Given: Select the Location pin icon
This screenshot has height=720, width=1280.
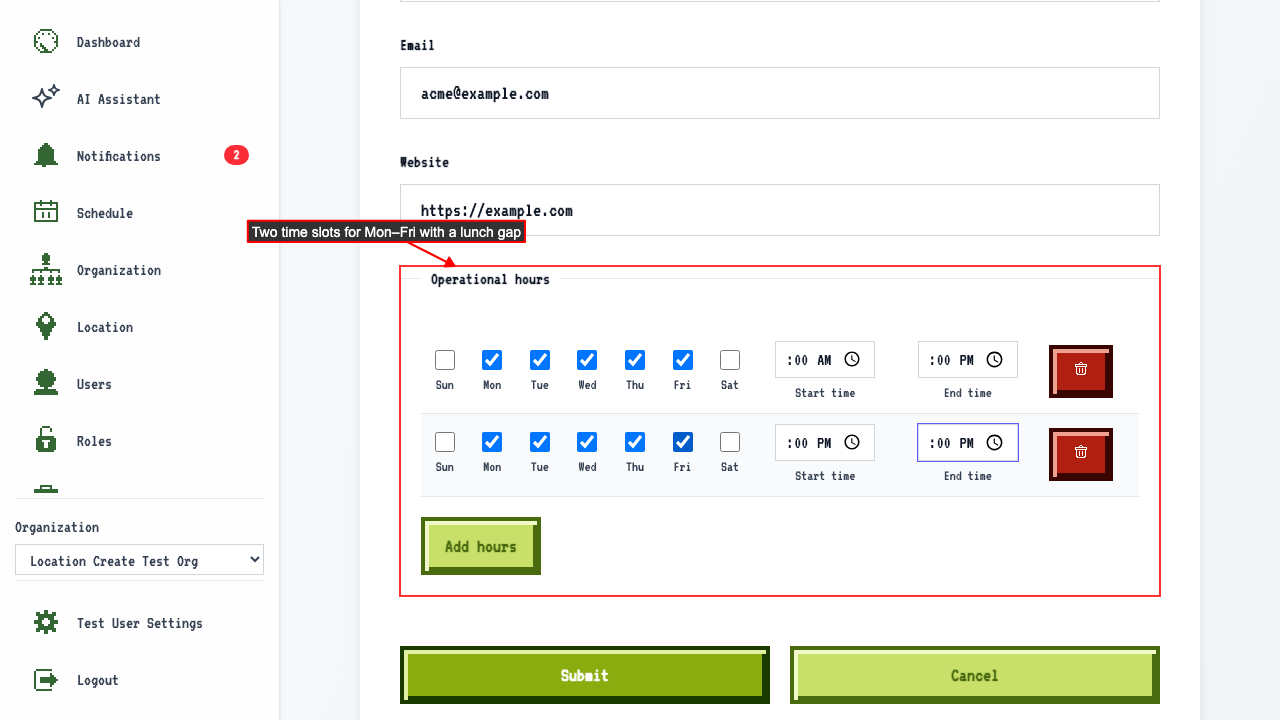Looking at the screenshot, I should [46, 326].
